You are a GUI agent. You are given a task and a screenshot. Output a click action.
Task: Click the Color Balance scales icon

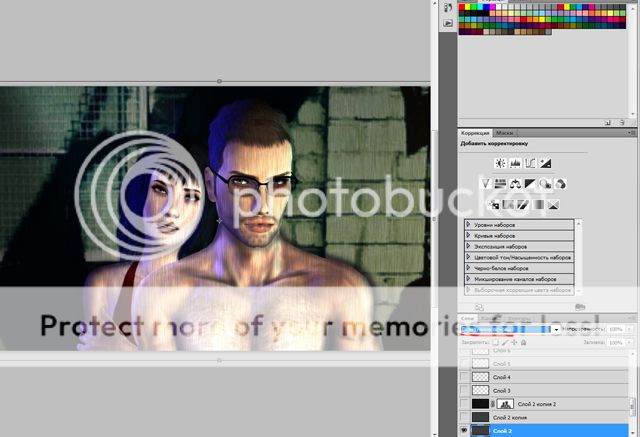(516, 184)
